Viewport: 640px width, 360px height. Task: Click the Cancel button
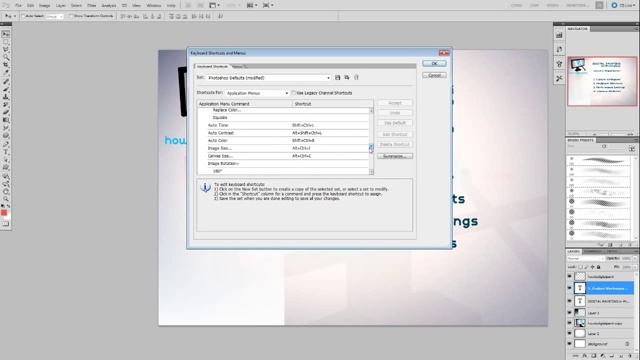pos(434,75)
